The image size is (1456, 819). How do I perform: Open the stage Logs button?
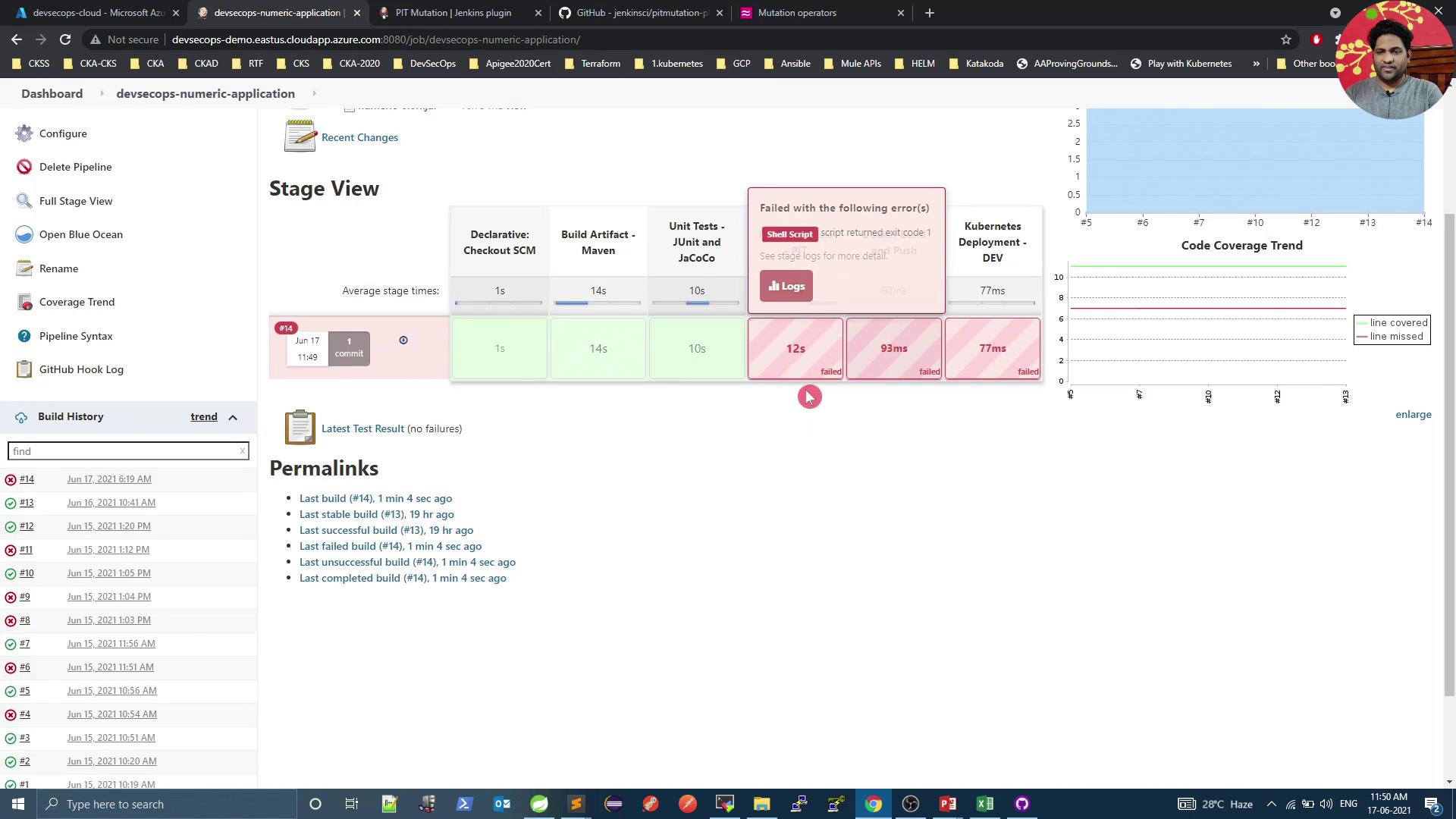click(x=786, y=286)
